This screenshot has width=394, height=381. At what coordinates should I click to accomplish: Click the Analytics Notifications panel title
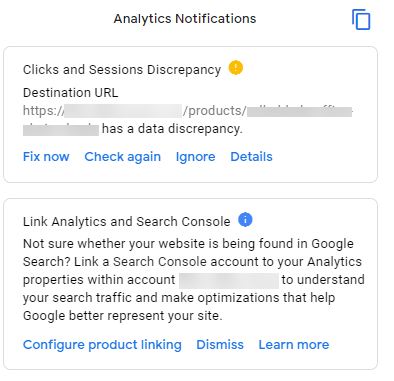pos(185,18)
